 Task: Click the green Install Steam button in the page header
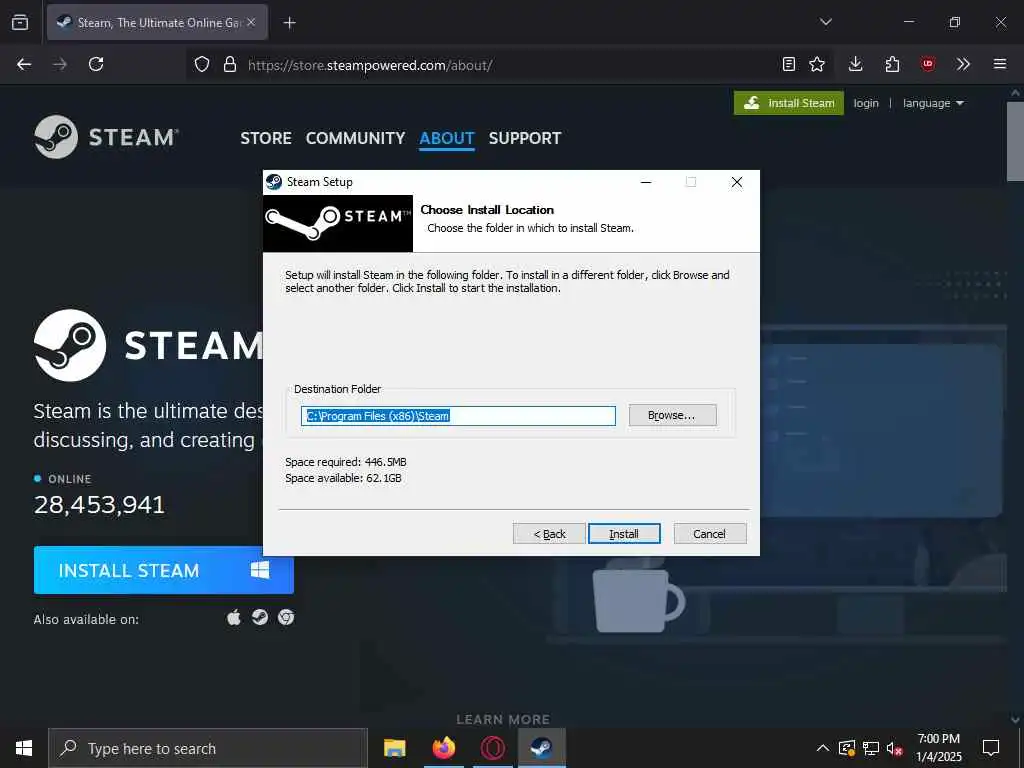click(x=789, y=103)
